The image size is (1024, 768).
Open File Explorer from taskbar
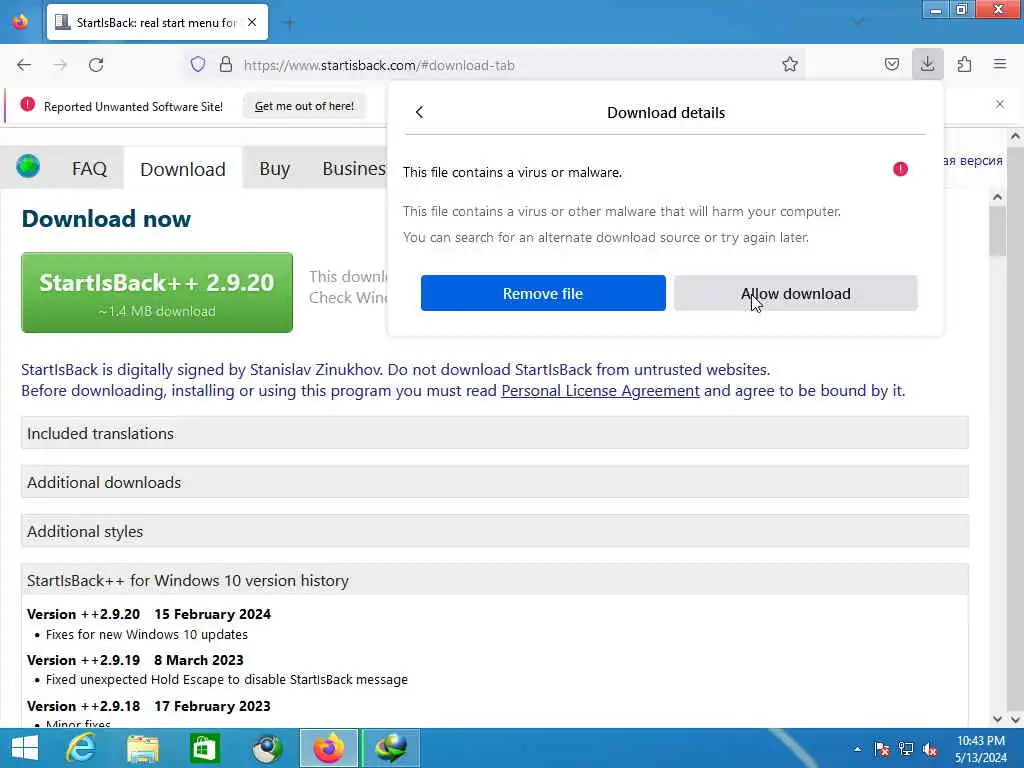(x=142, y=748)
